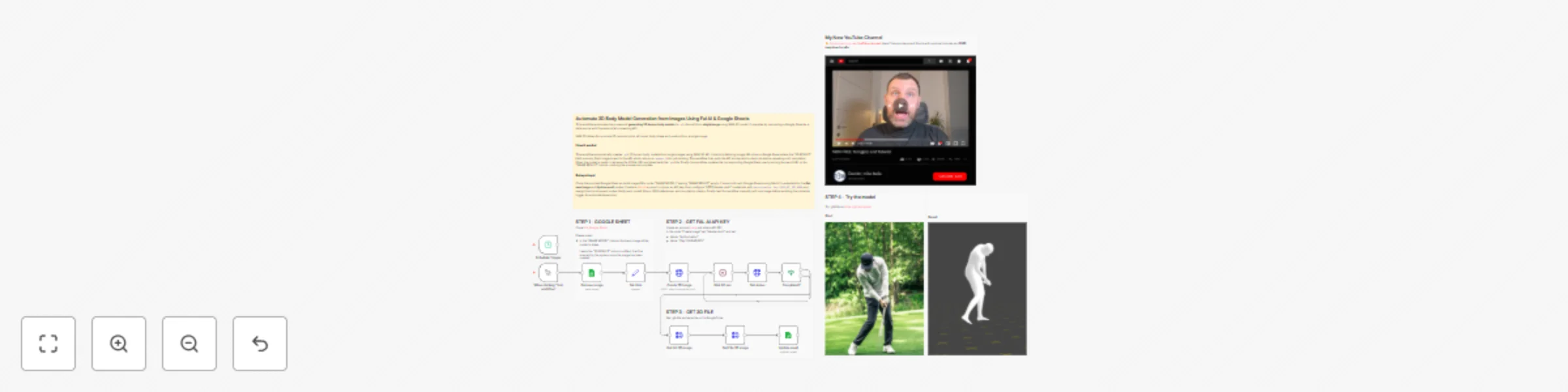Click the fit-to-view canvas button
This screenshot has height=392, width=1568.
click(48, 344)
